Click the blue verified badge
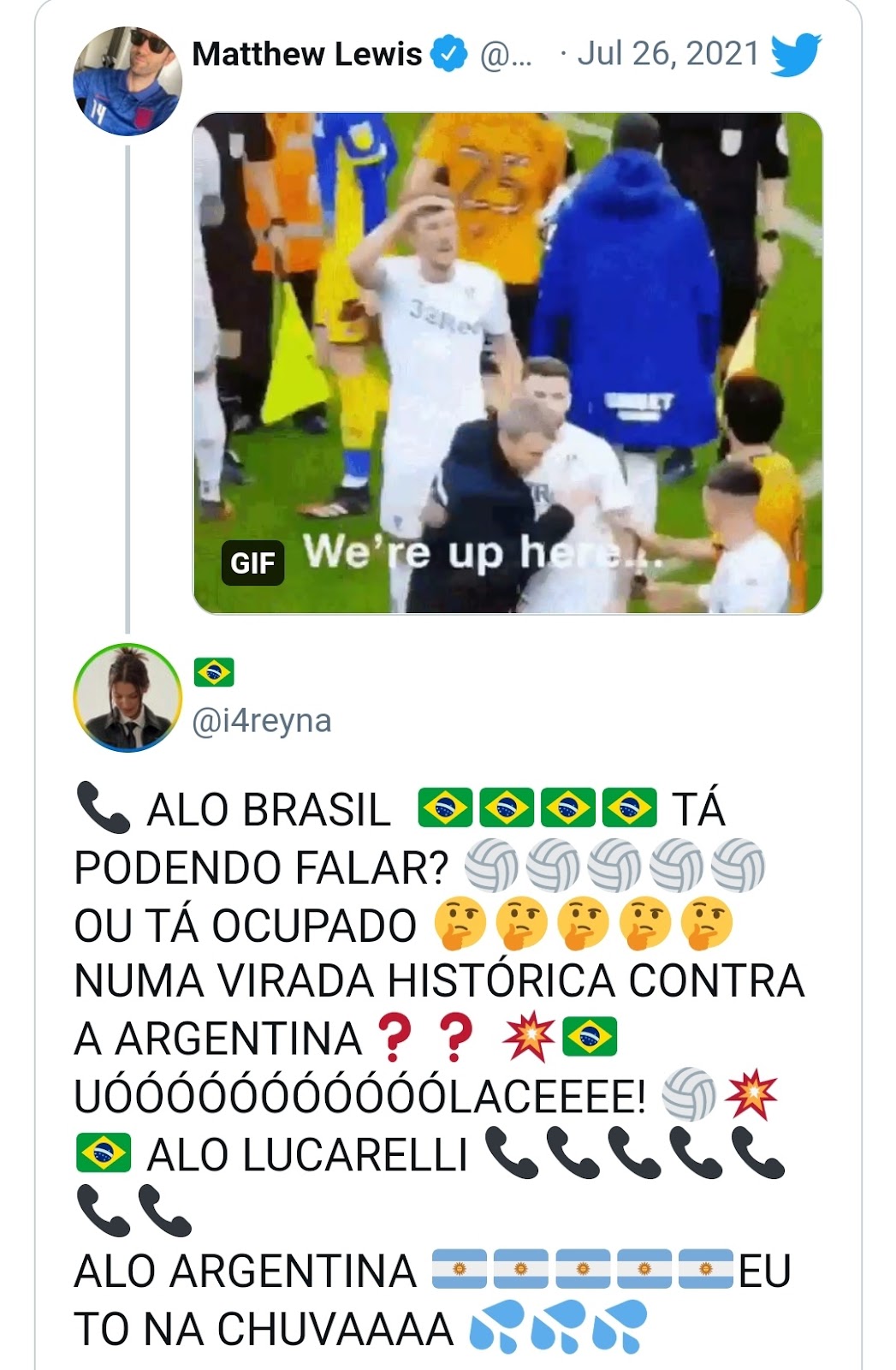The width and height of the screenshot is (896, 1370). click(x=448, y=54)
